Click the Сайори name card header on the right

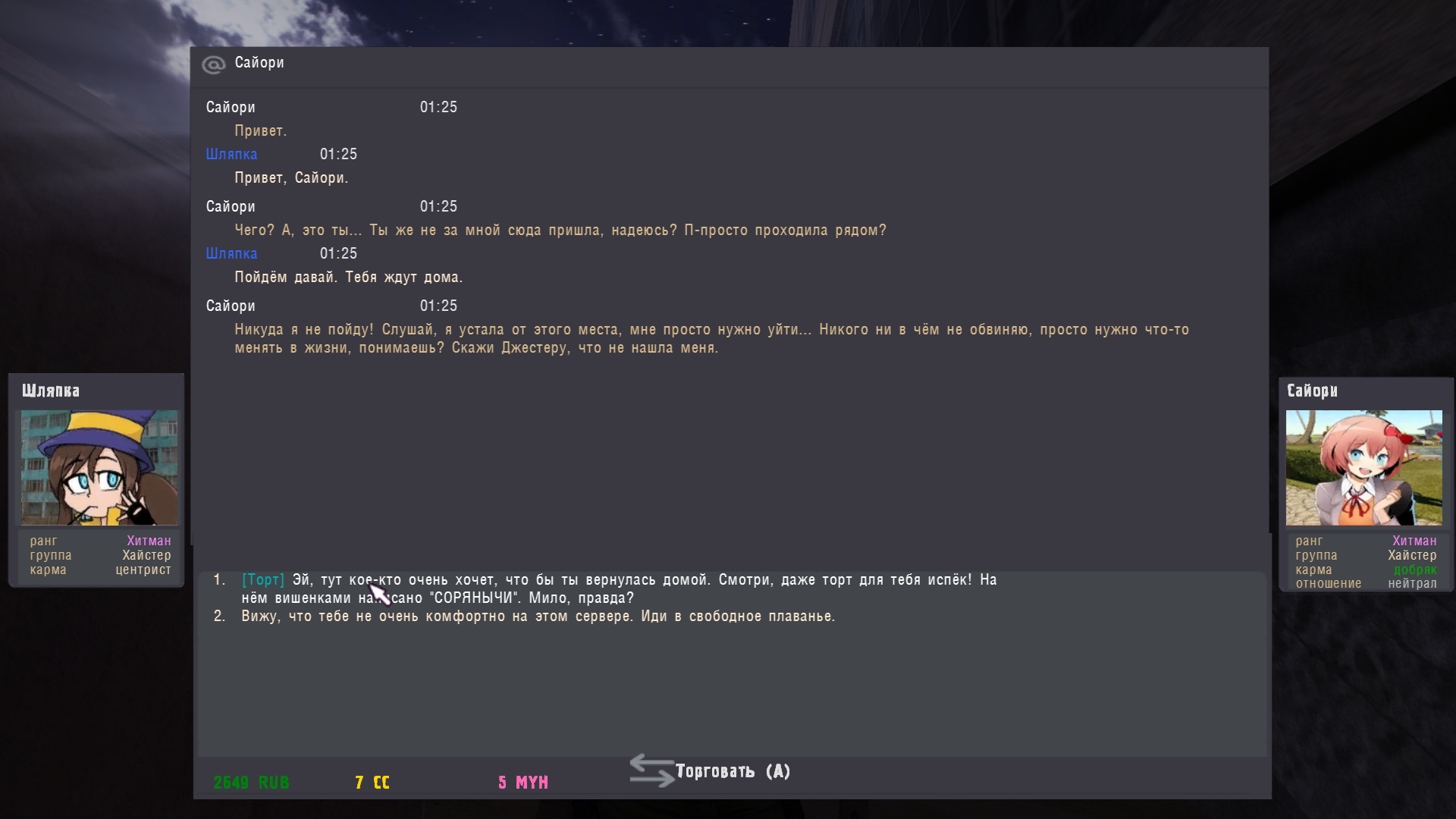[x=1312, y=391]
